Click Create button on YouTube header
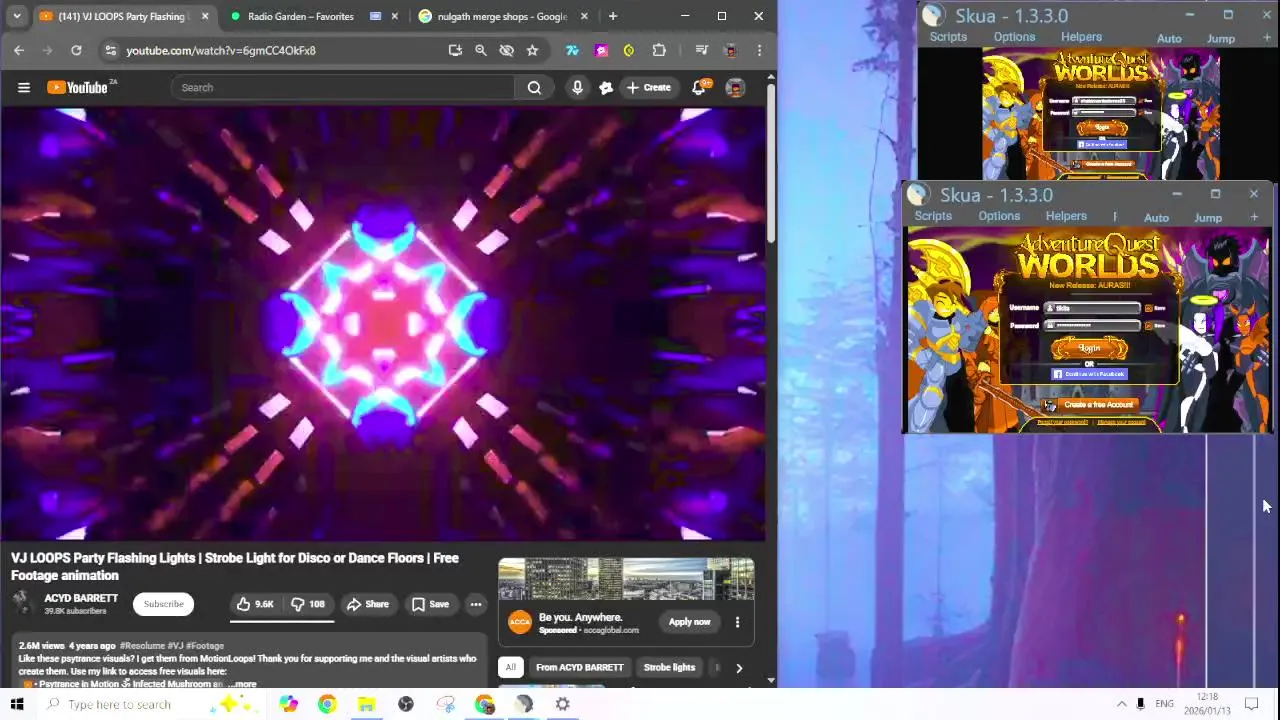Screen dimensions: 1280x720 (648, 87)
